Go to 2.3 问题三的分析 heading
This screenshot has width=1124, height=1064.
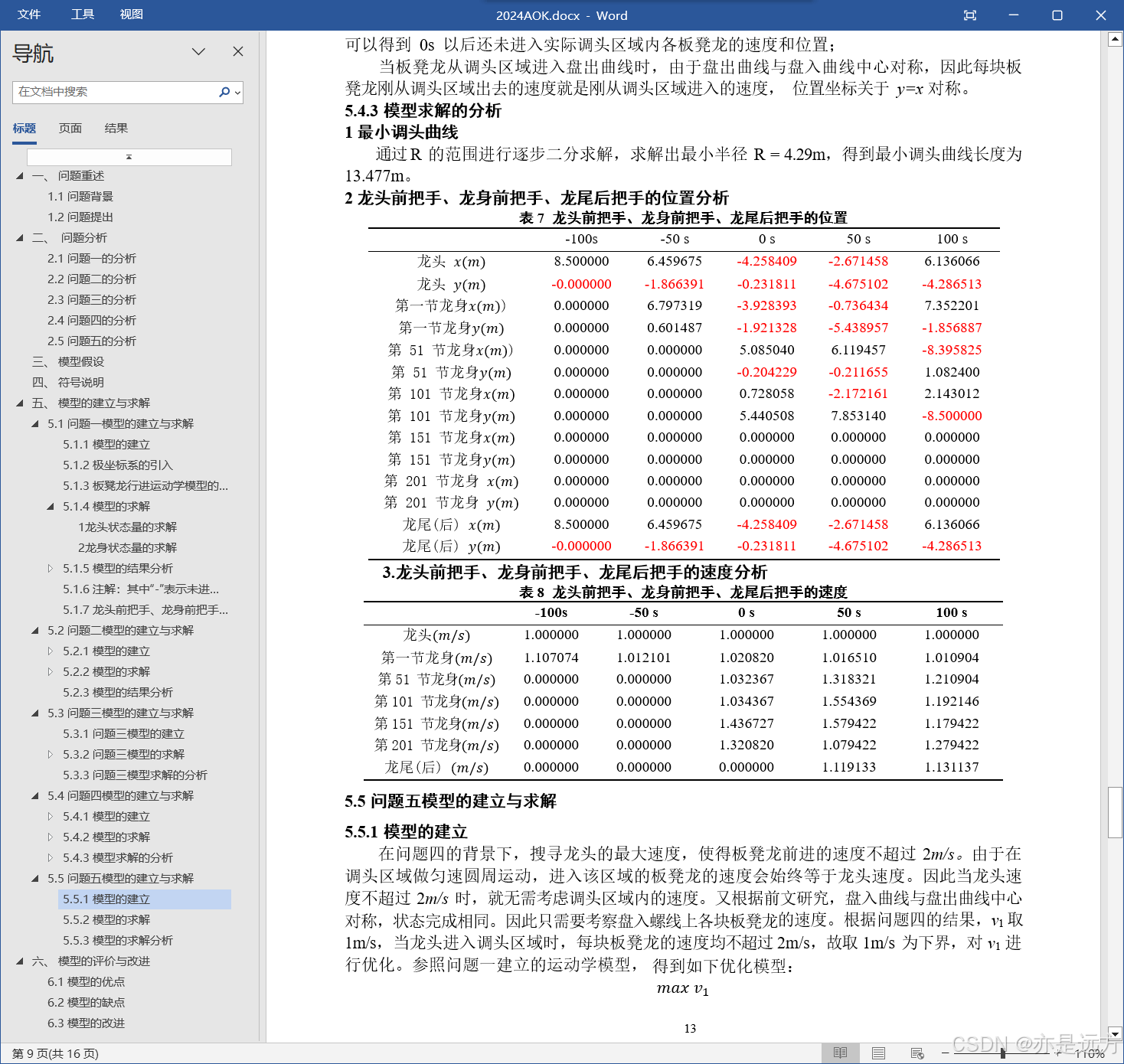point(92,300)
